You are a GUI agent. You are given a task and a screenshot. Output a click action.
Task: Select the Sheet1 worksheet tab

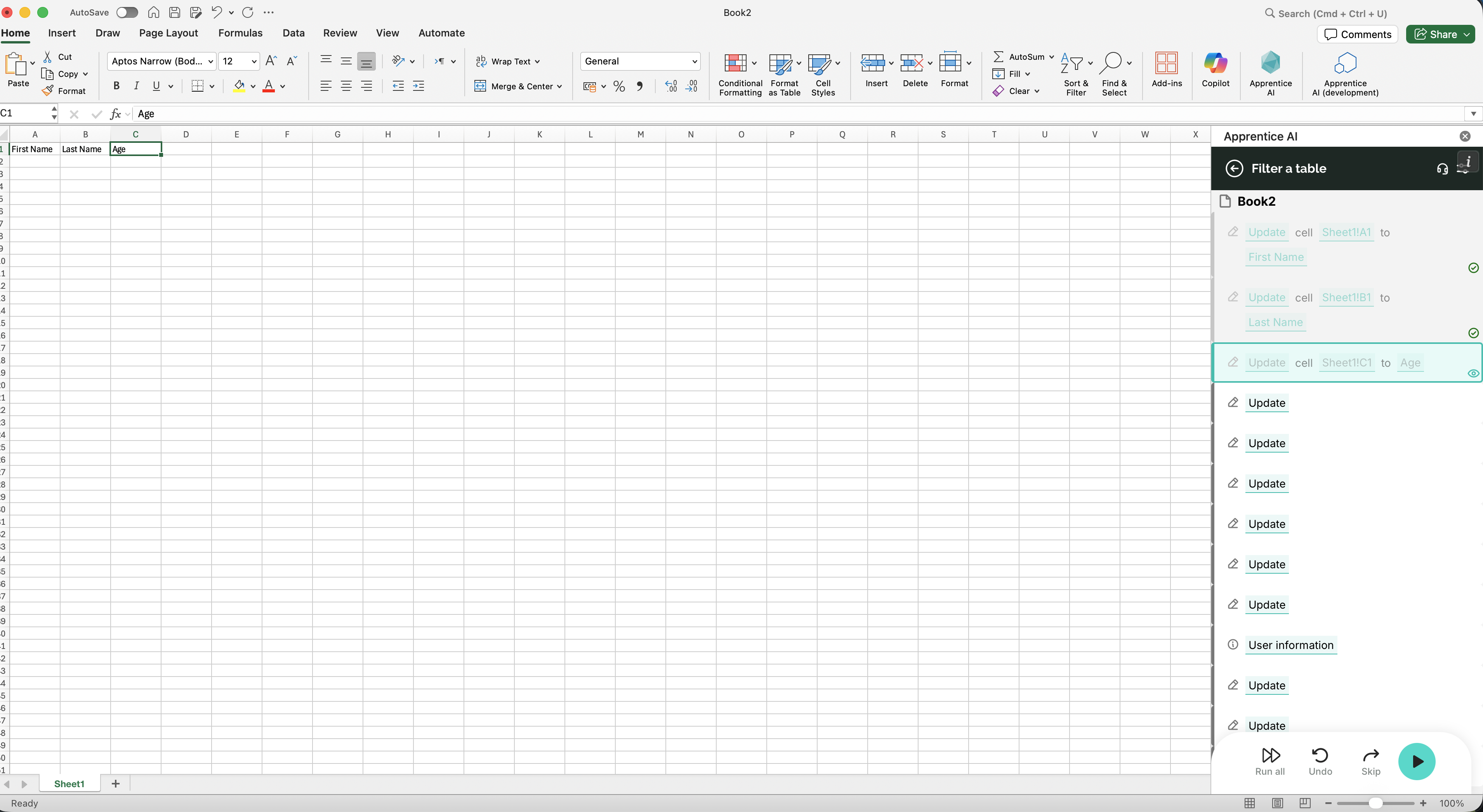[69, 784]
